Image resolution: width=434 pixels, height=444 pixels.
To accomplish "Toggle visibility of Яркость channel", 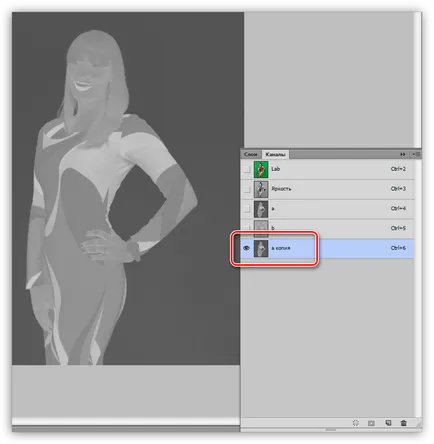I will (x=247, y=189).
